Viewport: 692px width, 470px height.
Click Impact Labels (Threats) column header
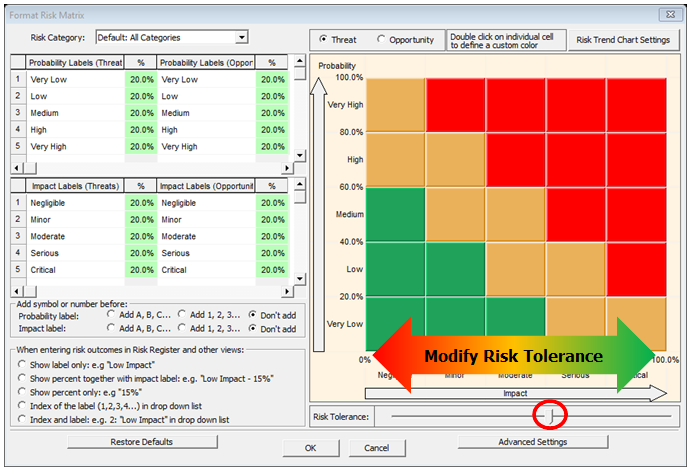(x=75, y=186)
